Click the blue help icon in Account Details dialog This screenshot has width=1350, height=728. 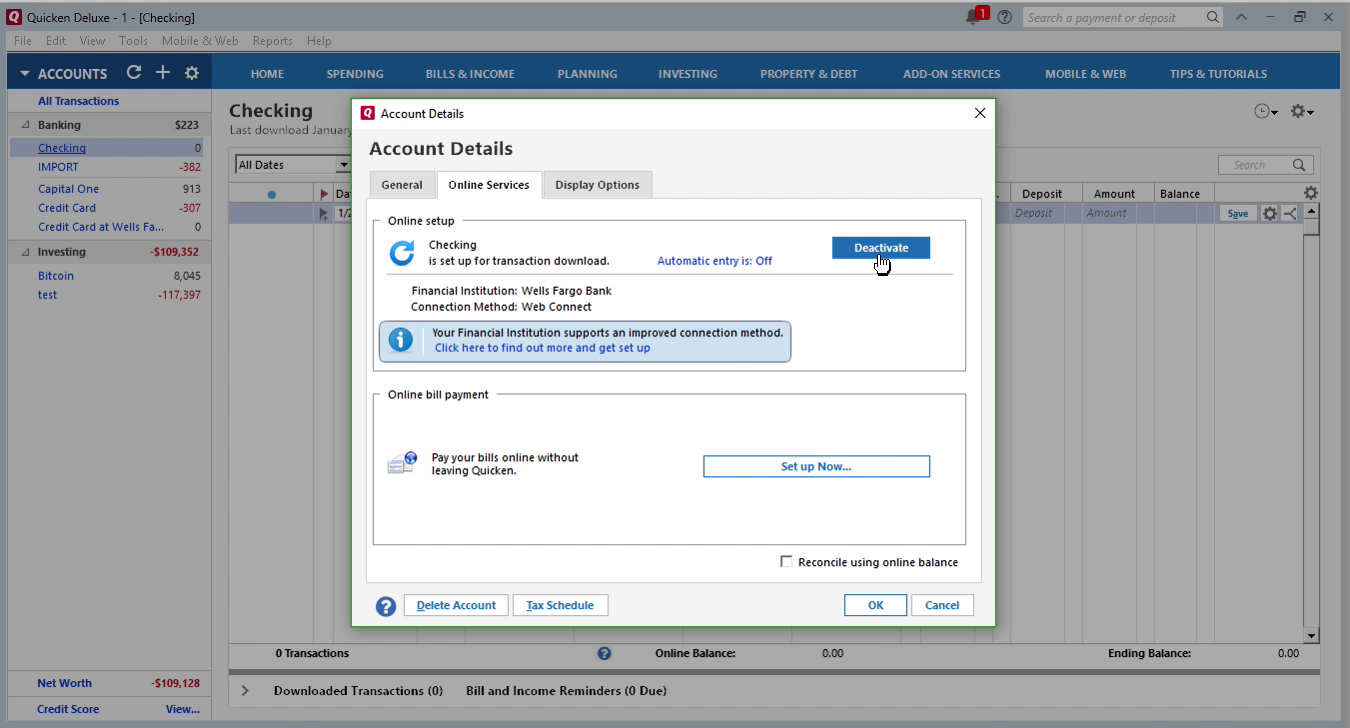coord(386,606)
